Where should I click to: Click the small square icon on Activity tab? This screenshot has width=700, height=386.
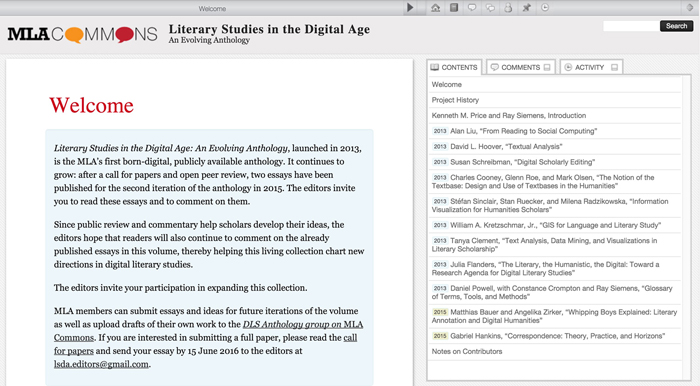tap(614, 67)
